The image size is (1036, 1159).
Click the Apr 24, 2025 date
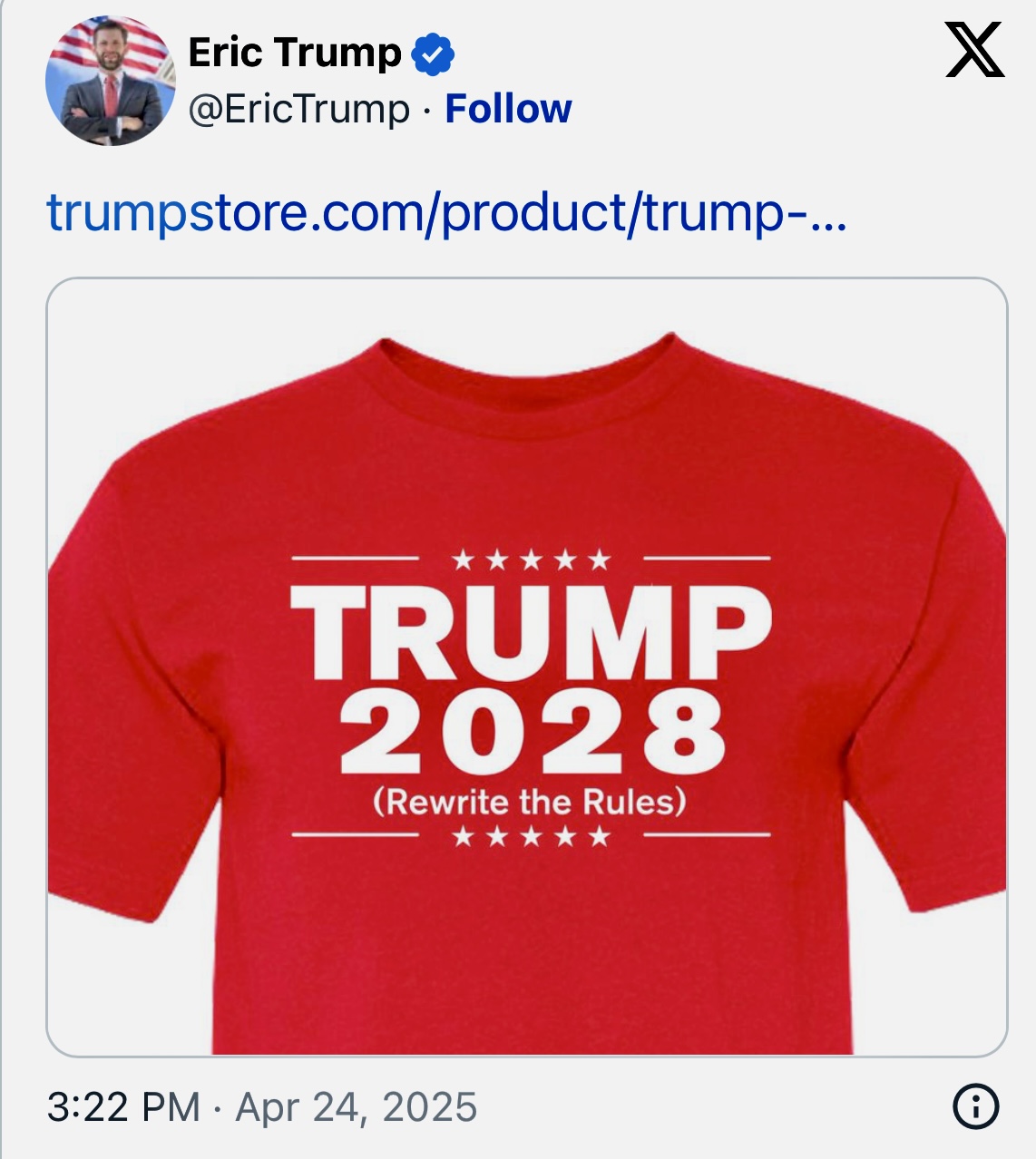click(x=357, y=1107)
